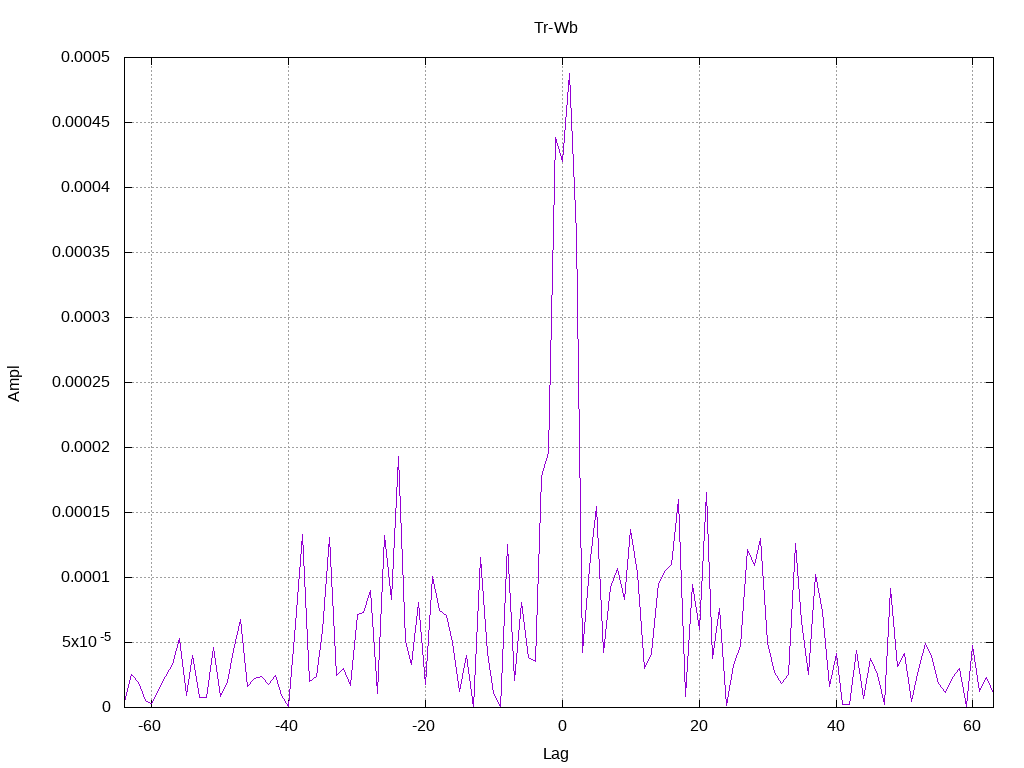The width and height of the screenshot is (1024, 768).
Task: Click x-axis tick label 40
Action: 836,726
